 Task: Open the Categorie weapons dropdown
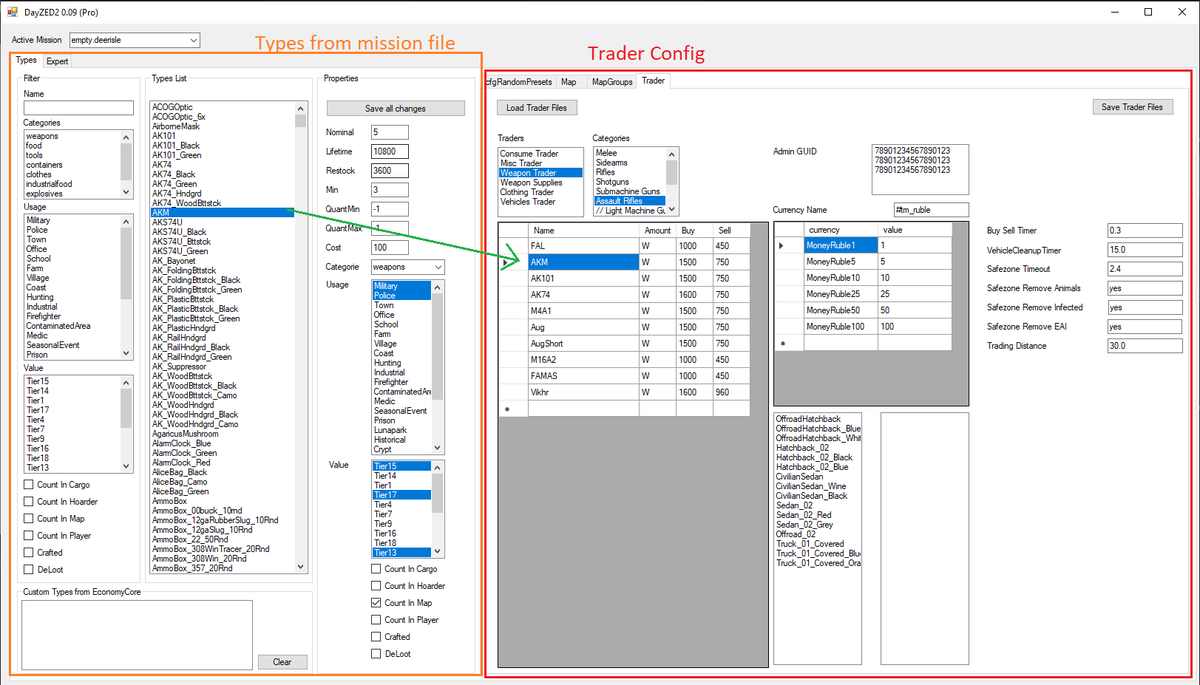click(x=407, y=267)
